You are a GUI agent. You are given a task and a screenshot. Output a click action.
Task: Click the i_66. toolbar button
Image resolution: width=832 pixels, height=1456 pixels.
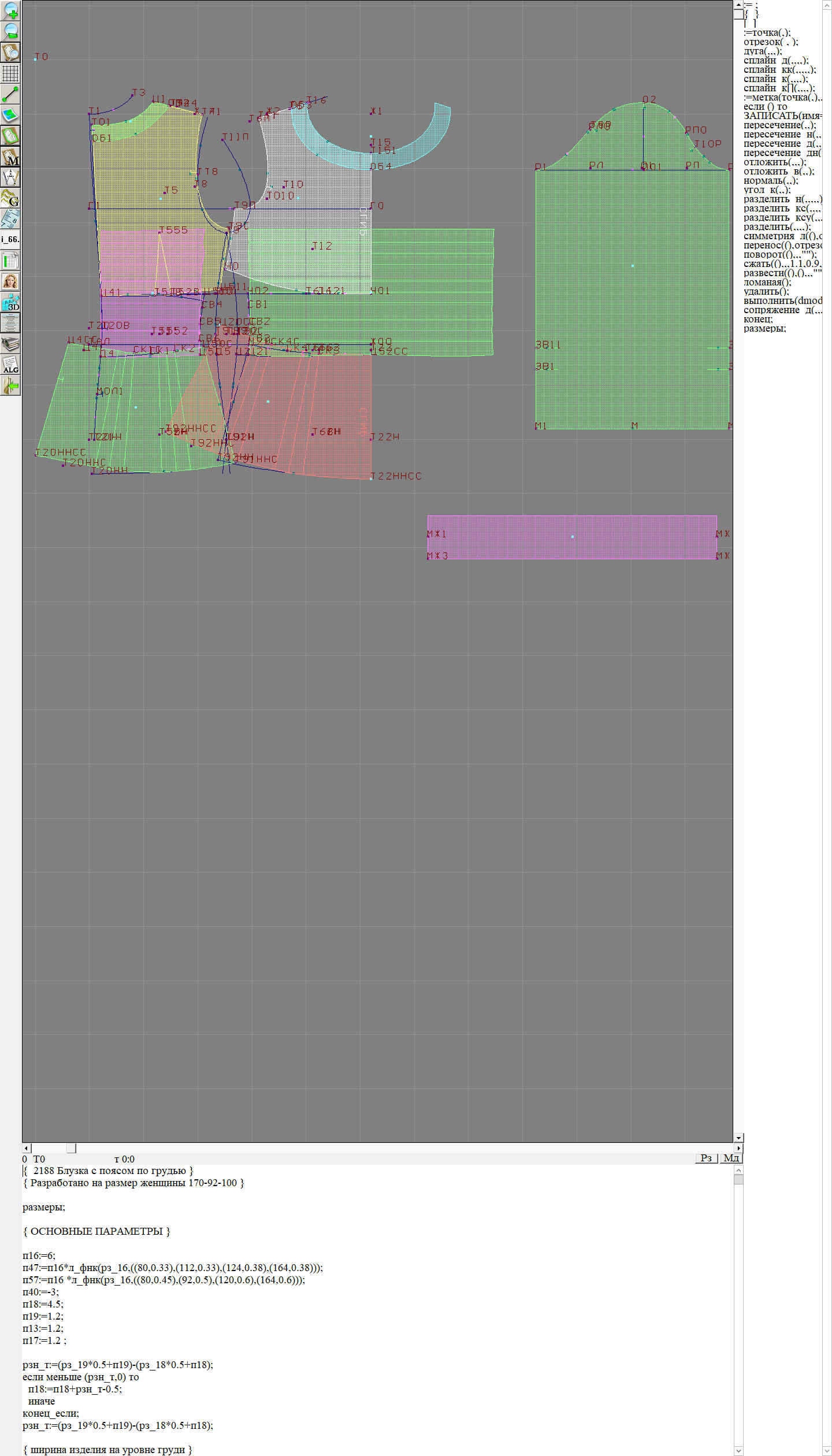[10, 239]
